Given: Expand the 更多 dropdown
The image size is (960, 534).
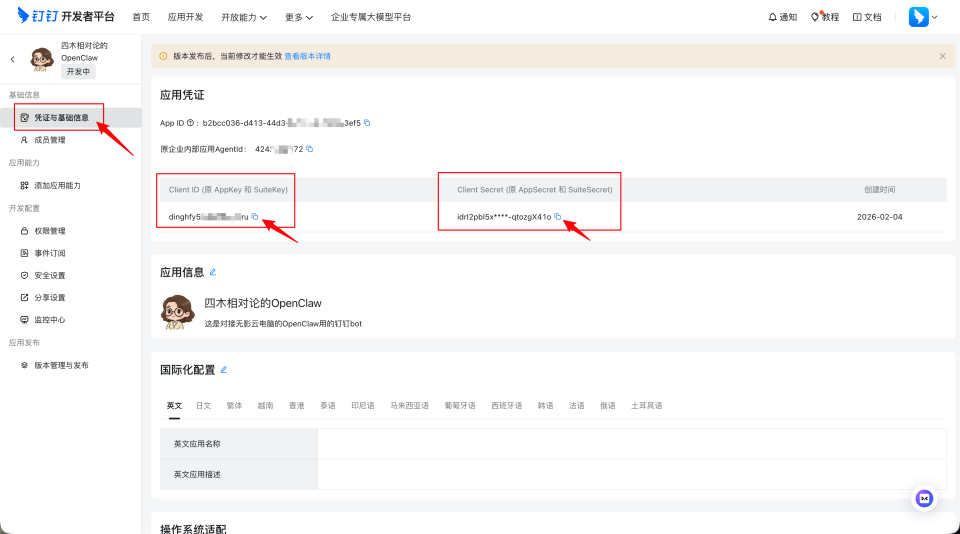Looking at the screenshot, I should coord(299,17).
